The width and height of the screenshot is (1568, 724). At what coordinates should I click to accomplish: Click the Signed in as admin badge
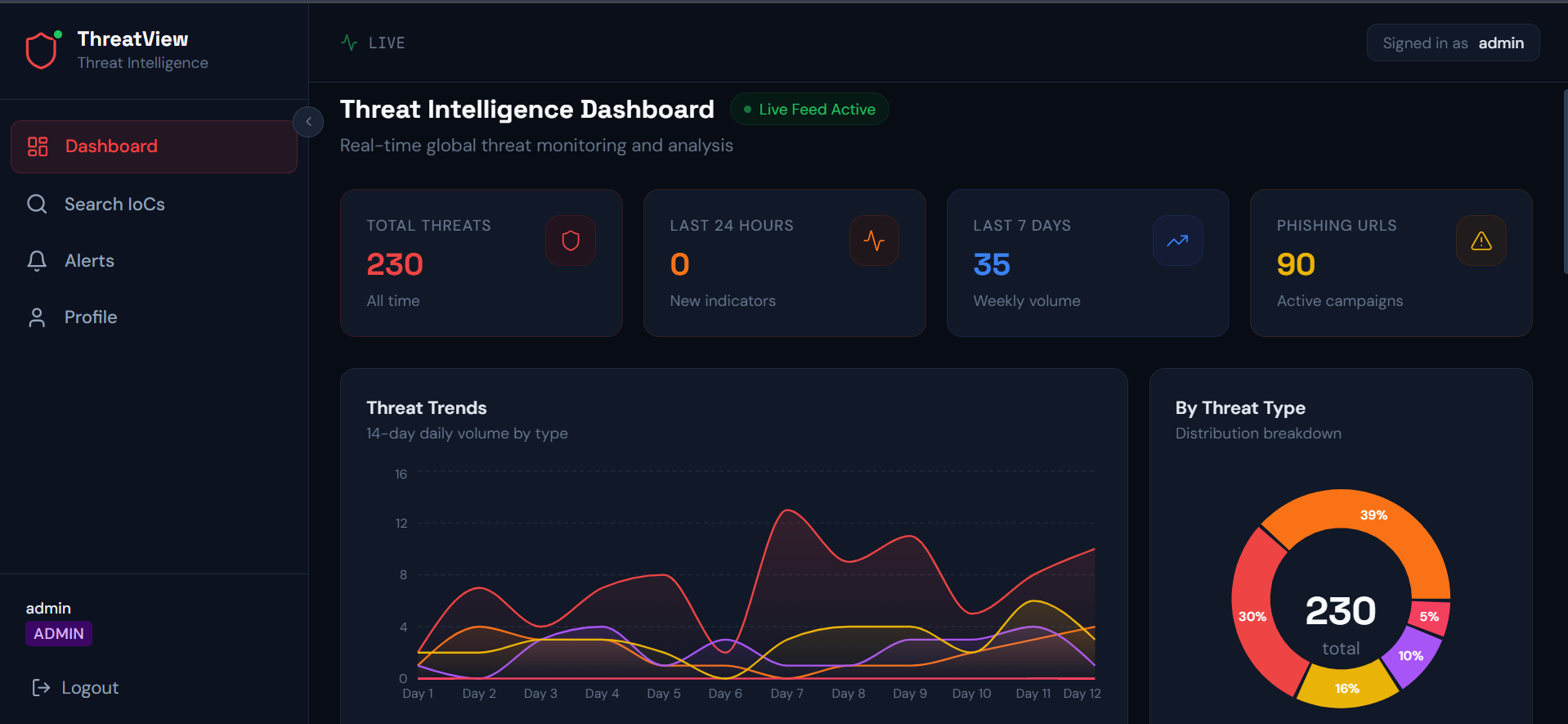pyautogui.click(x=1453, y=43)
